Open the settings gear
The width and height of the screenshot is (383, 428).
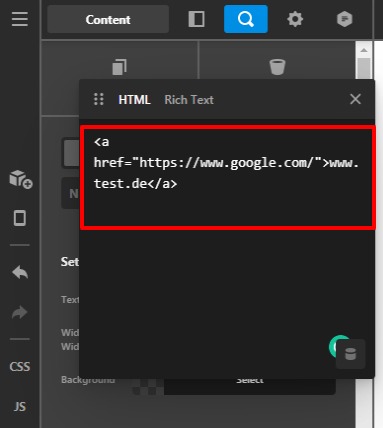(x=295, y=19)
